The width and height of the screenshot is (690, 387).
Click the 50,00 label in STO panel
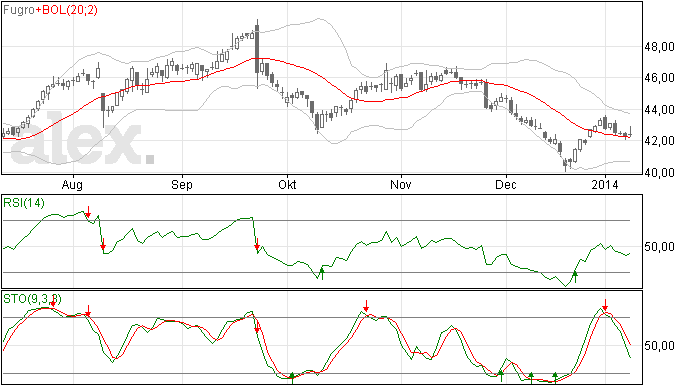659,346
